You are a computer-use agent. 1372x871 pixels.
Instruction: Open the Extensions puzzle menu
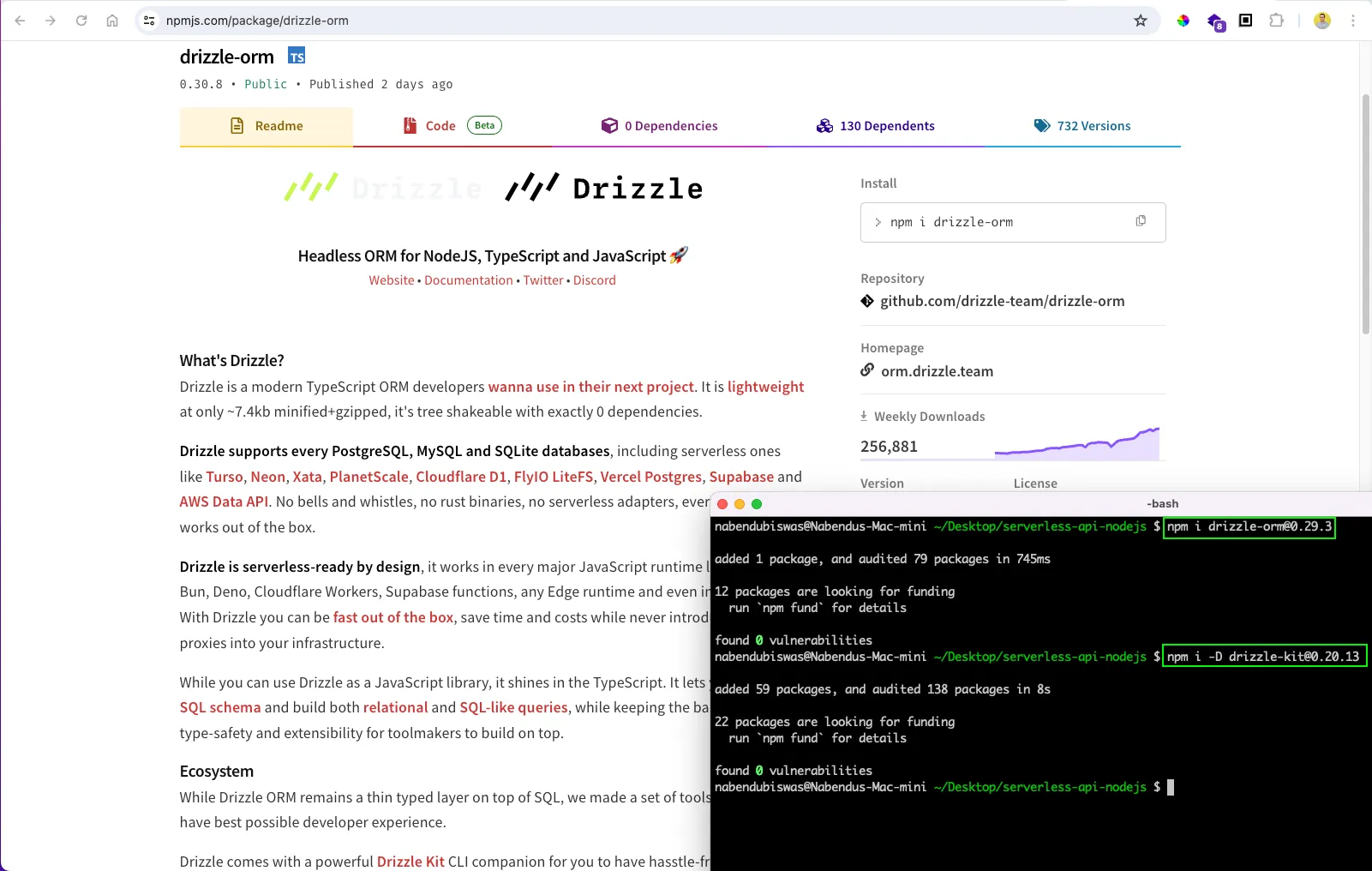[1277, 21]
